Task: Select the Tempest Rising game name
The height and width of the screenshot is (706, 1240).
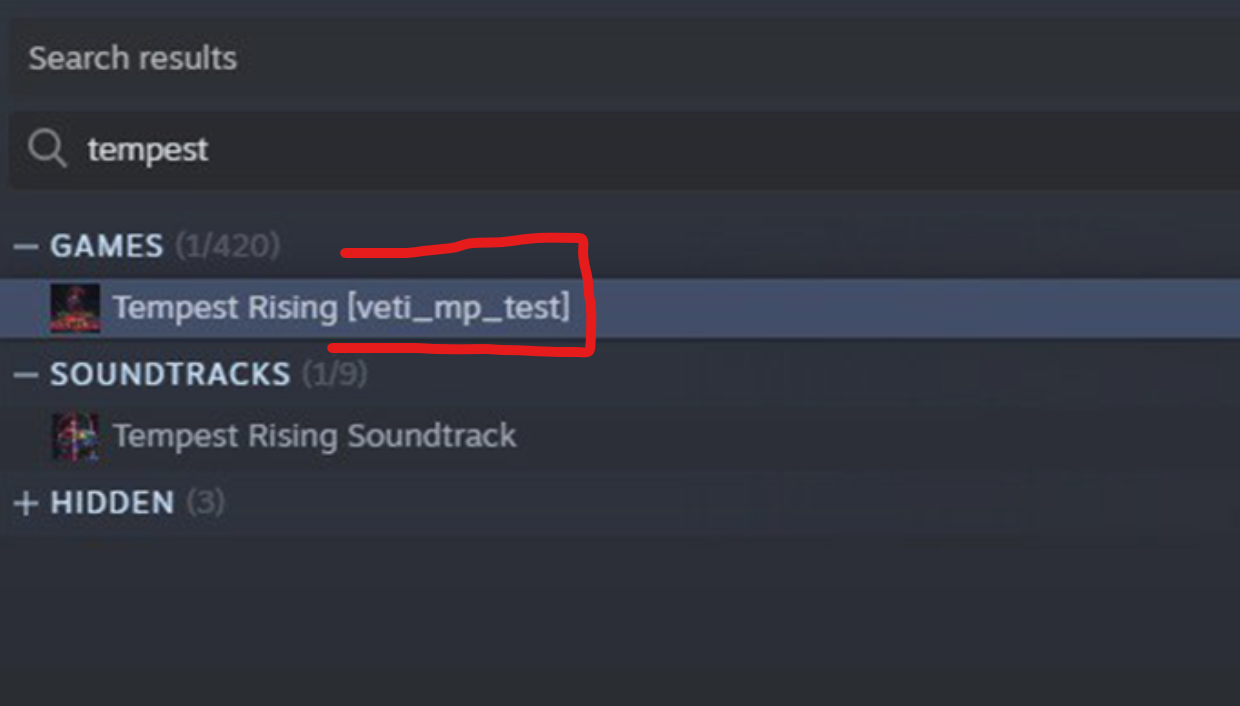Action: [x=224, y=308]
